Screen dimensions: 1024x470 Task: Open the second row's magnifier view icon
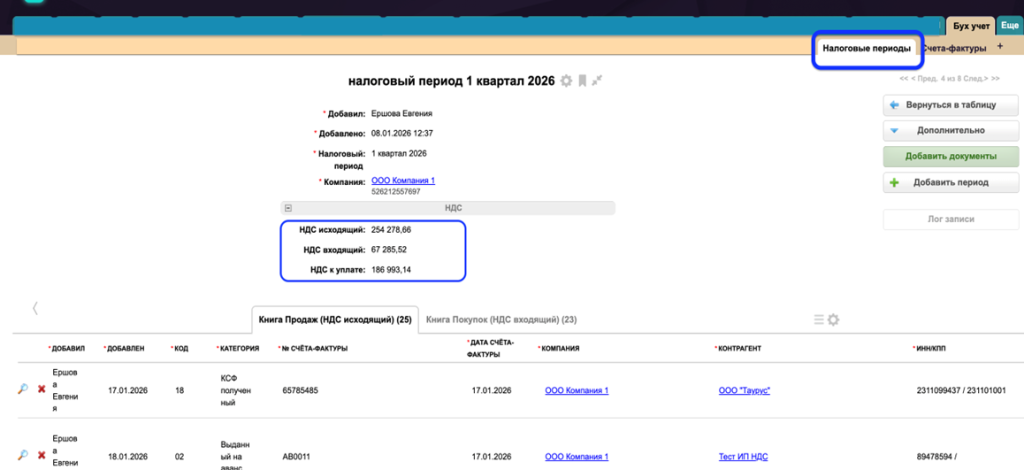coord(23,456)
